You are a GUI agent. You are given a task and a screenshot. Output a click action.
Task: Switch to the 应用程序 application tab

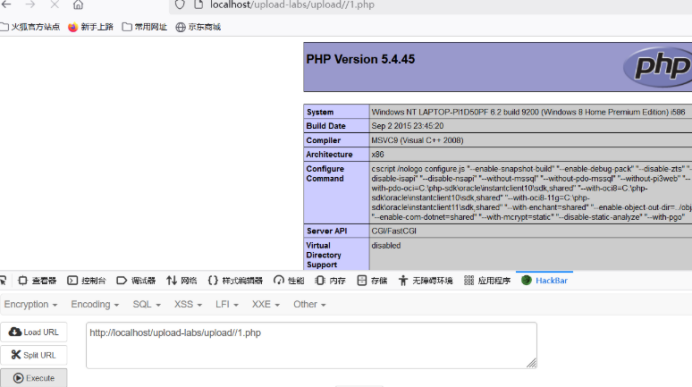click(487, 280)
